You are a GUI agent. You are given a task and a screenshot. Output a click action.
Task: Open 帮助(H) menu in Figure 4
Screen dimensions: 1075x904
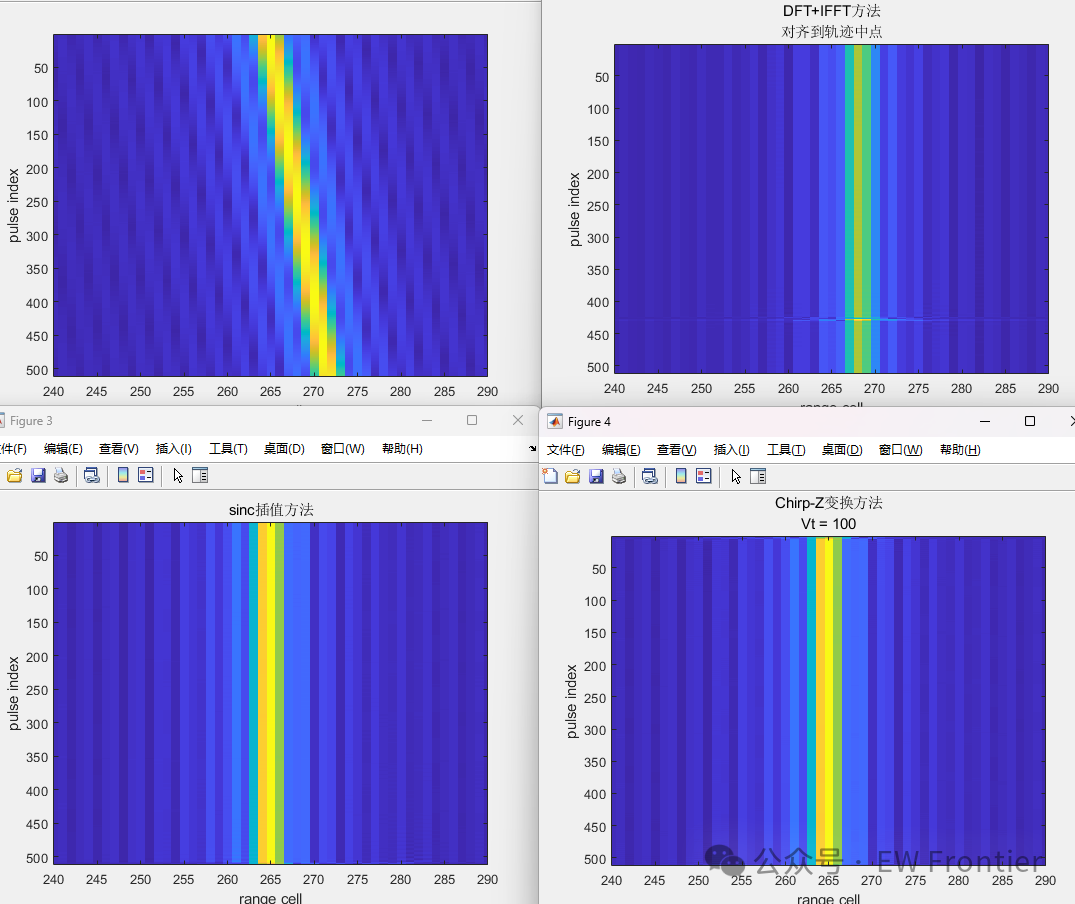pos(961,450)
